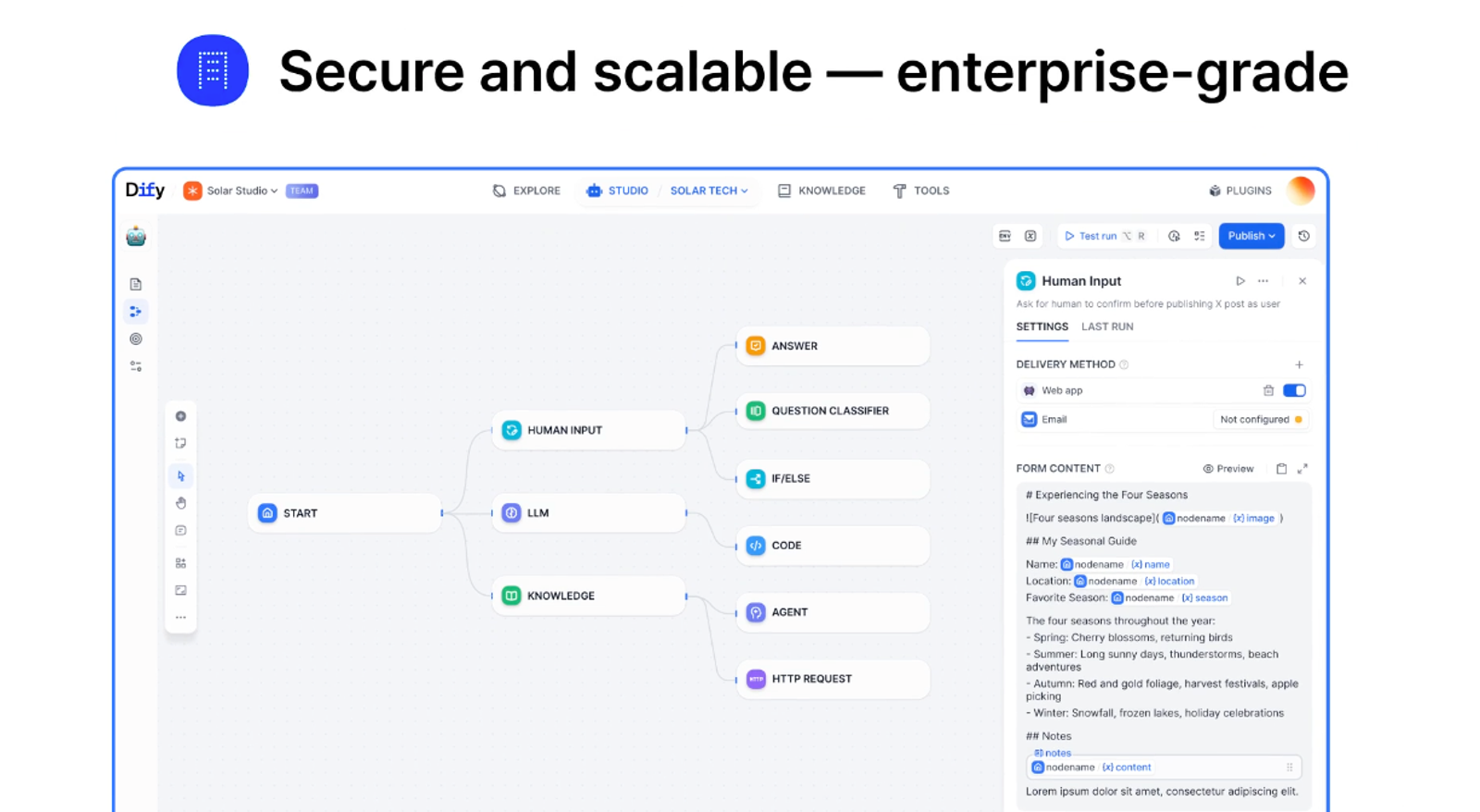Run the Human Input node step
The height and width of the screenshot is (812, 1480).
pyautogui.click(x=1240, y=281)
